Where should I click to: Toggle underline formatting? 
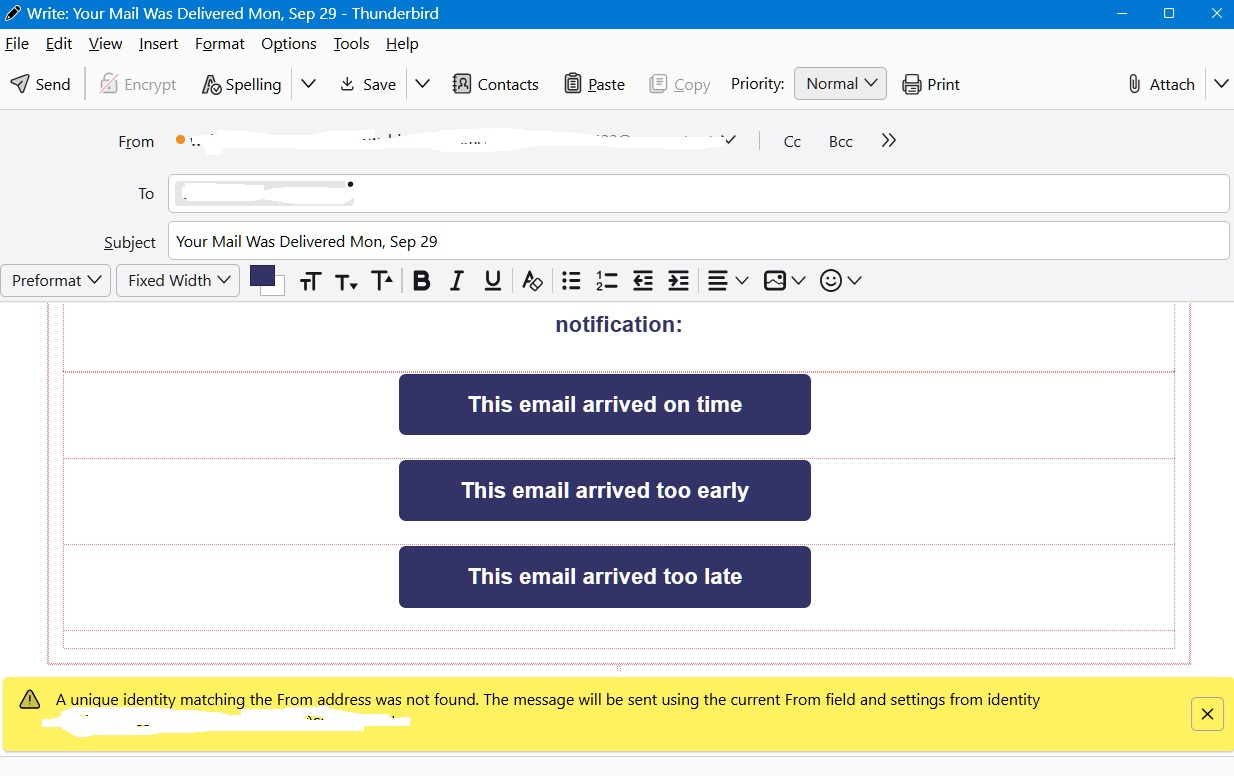493,281
